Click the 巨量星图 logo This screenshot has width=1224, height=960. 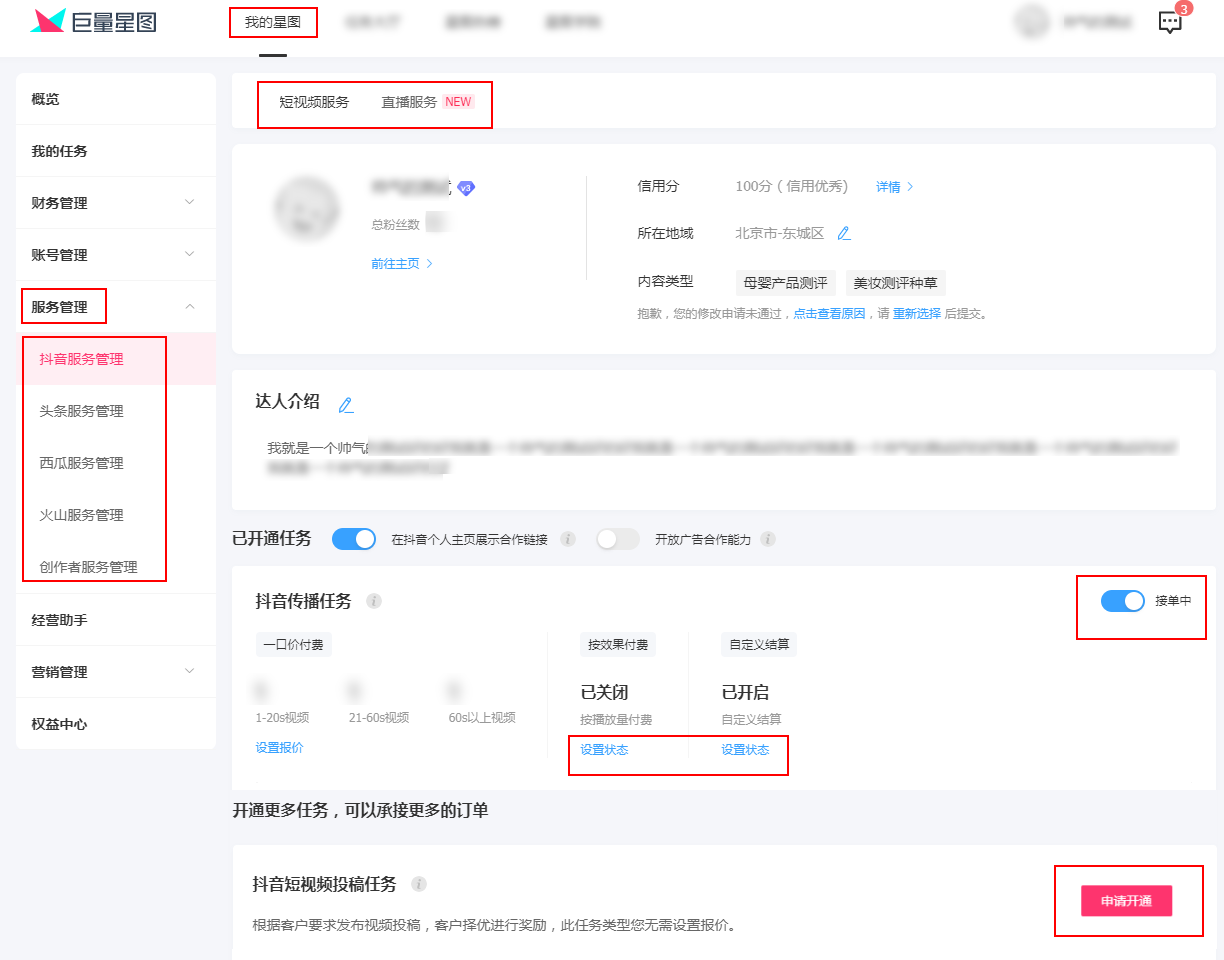(93, 21)
